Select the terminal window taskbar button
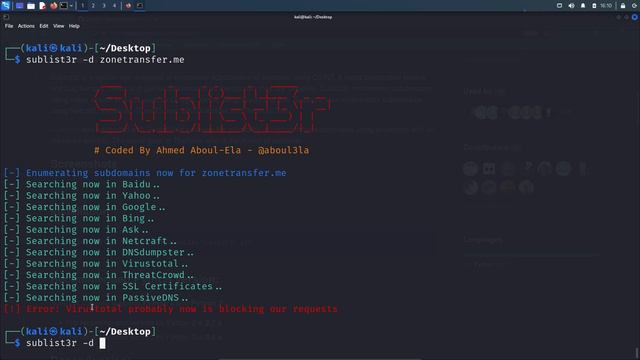Screen dimensions: 640x360 [x=140, y=6]
